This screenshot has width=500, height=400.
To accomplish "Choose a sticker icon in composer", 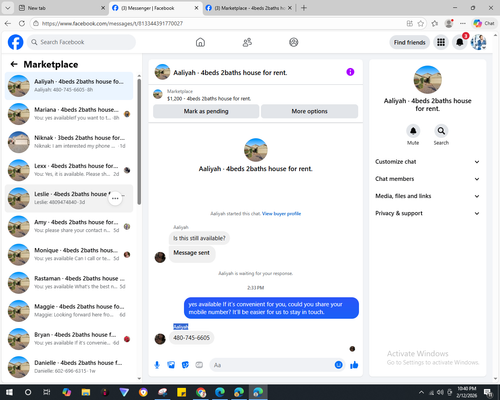I will point(185,365).
